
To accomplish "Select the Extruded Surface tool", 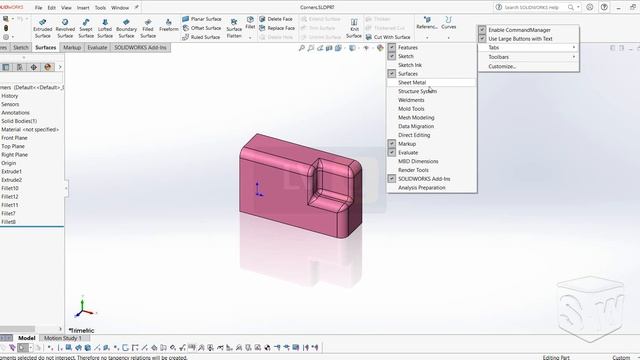I will (x=42, y=28).
